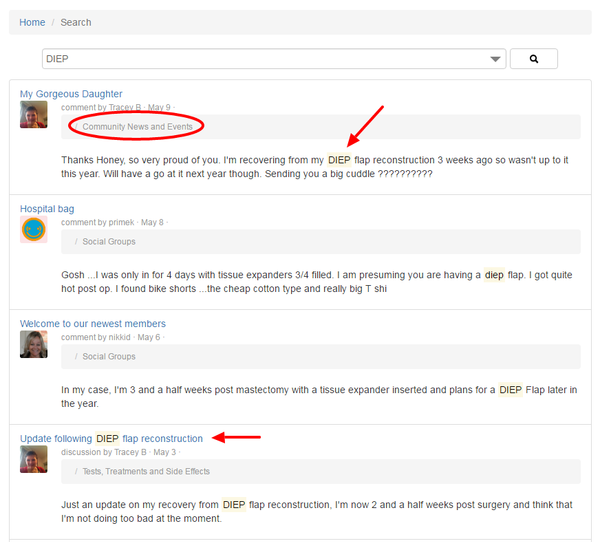Click nikkid's profile photo
This screenshot has width=600, height=542.
point(34,344)
